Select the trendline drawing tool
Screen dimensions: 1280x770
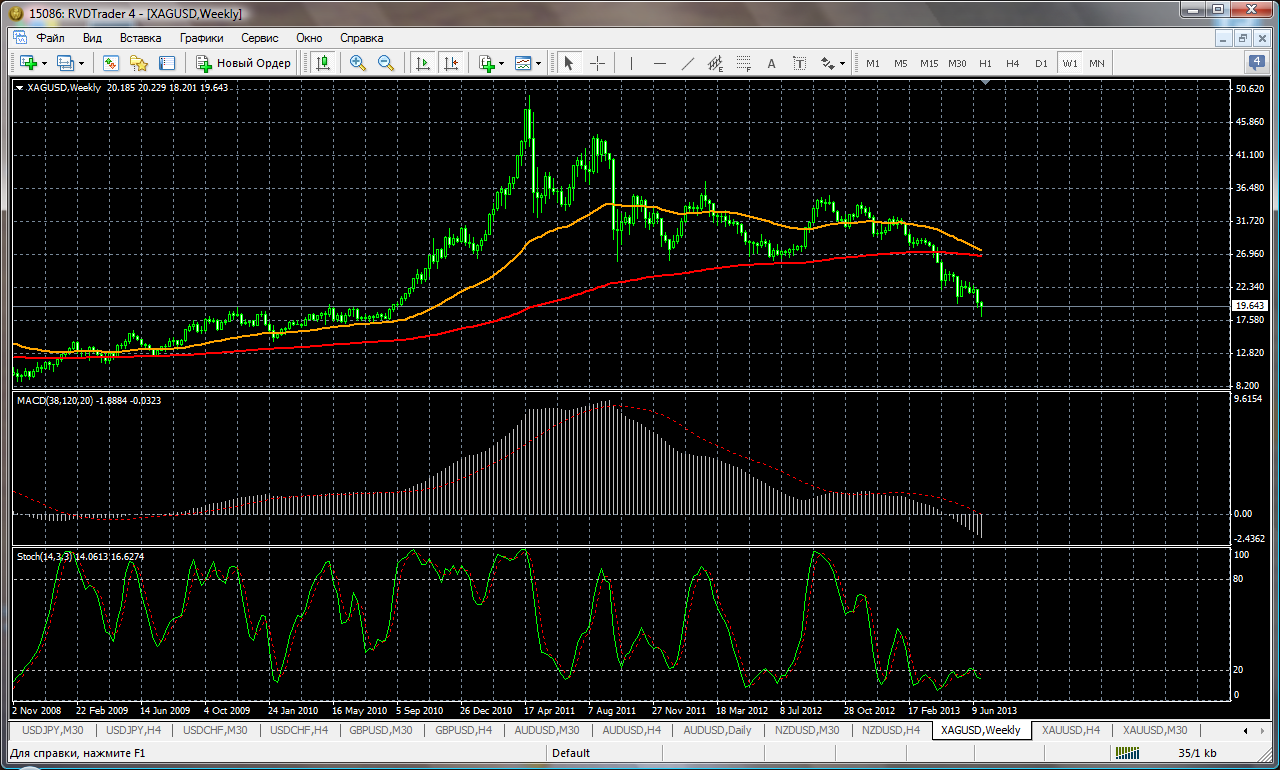pyautogui.click(x=688, y=63)
